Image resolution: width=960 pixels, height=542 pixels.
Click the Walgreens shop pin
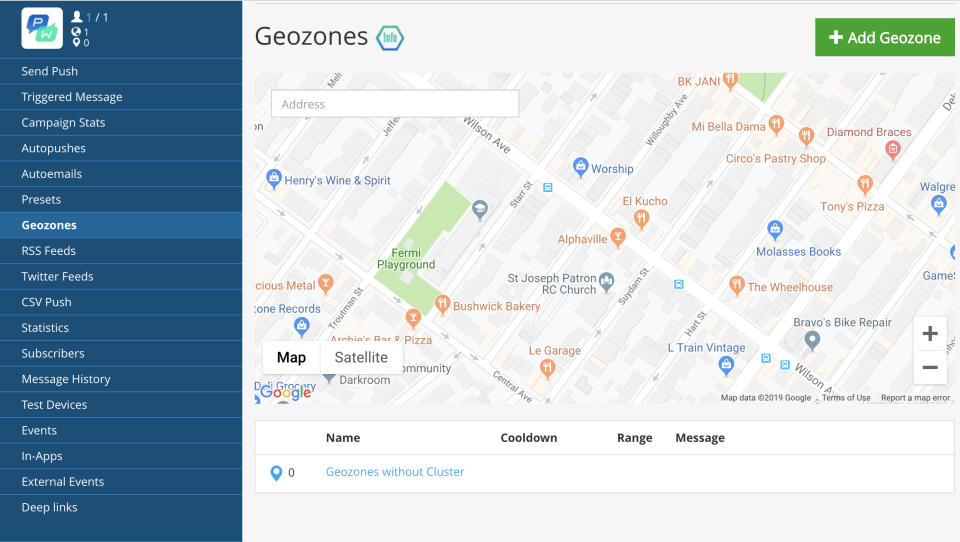(x=939, y=205)
